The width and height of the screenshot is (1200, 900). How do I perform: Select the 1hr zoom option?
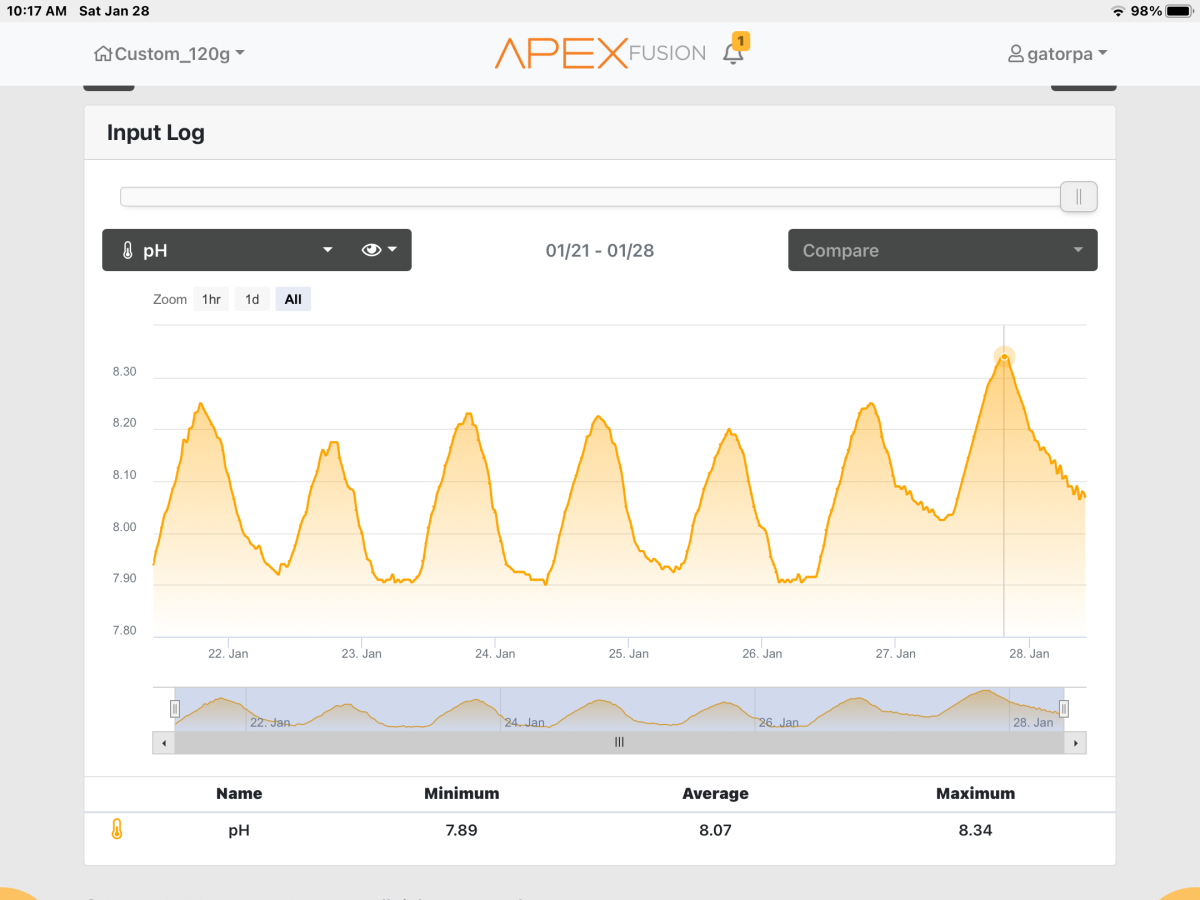coord(211,299)
